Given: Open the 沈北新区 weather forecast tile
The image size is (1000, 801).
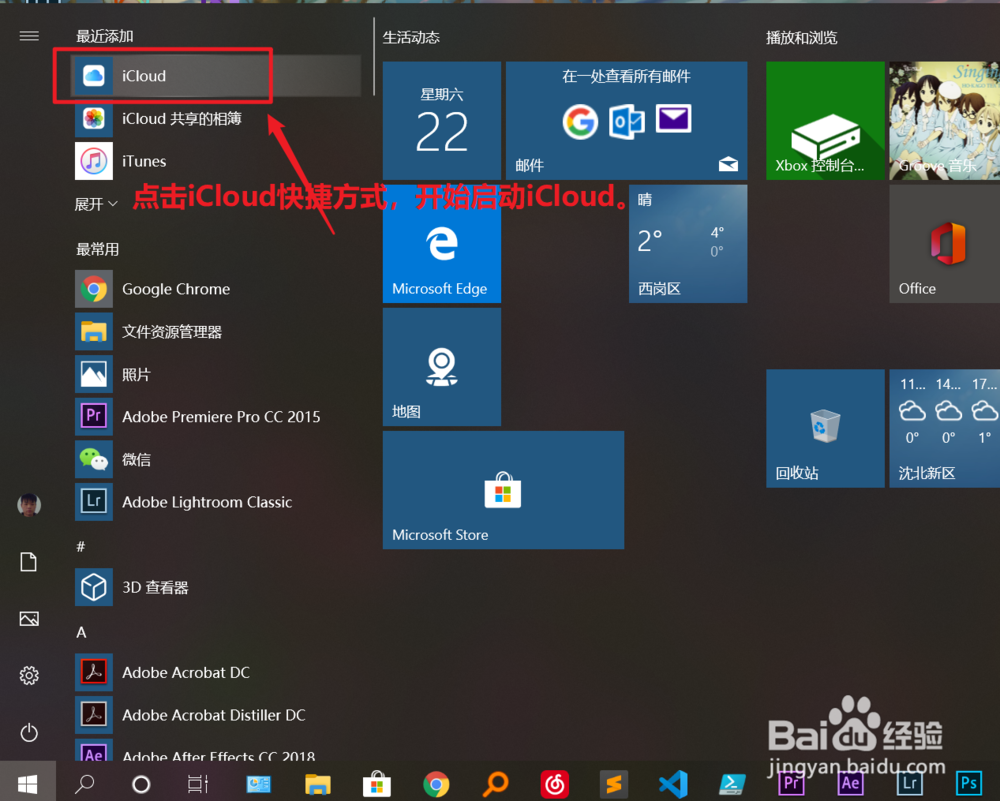Looking at the screenshot, I should [x=945, y=429].
